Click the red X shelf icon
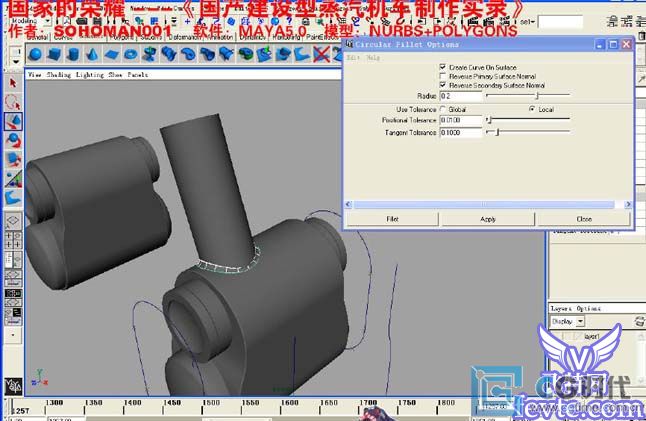The image size is (646, 421). coord(321,54)
